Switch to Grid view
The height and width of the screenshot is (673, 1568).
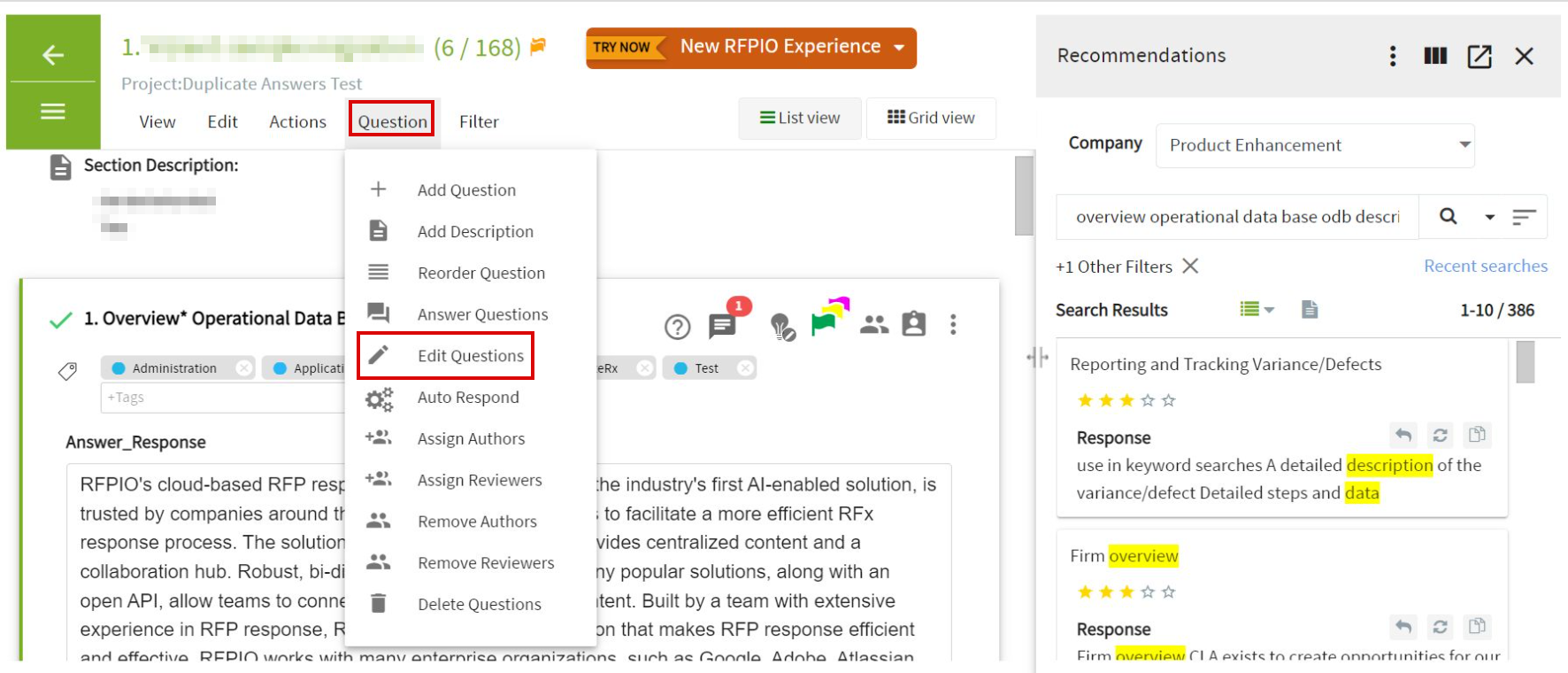click(931, 118)
